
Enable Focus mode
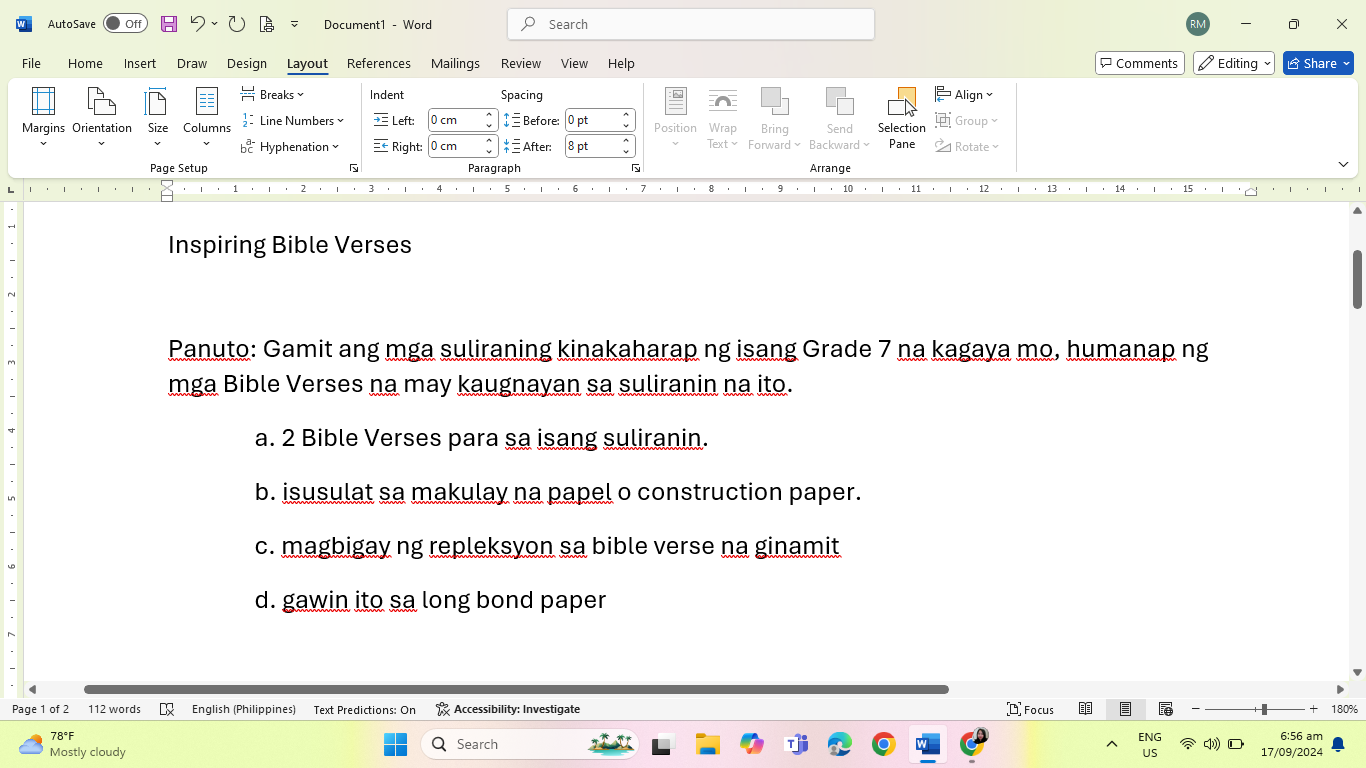(x=1030, y=709)
